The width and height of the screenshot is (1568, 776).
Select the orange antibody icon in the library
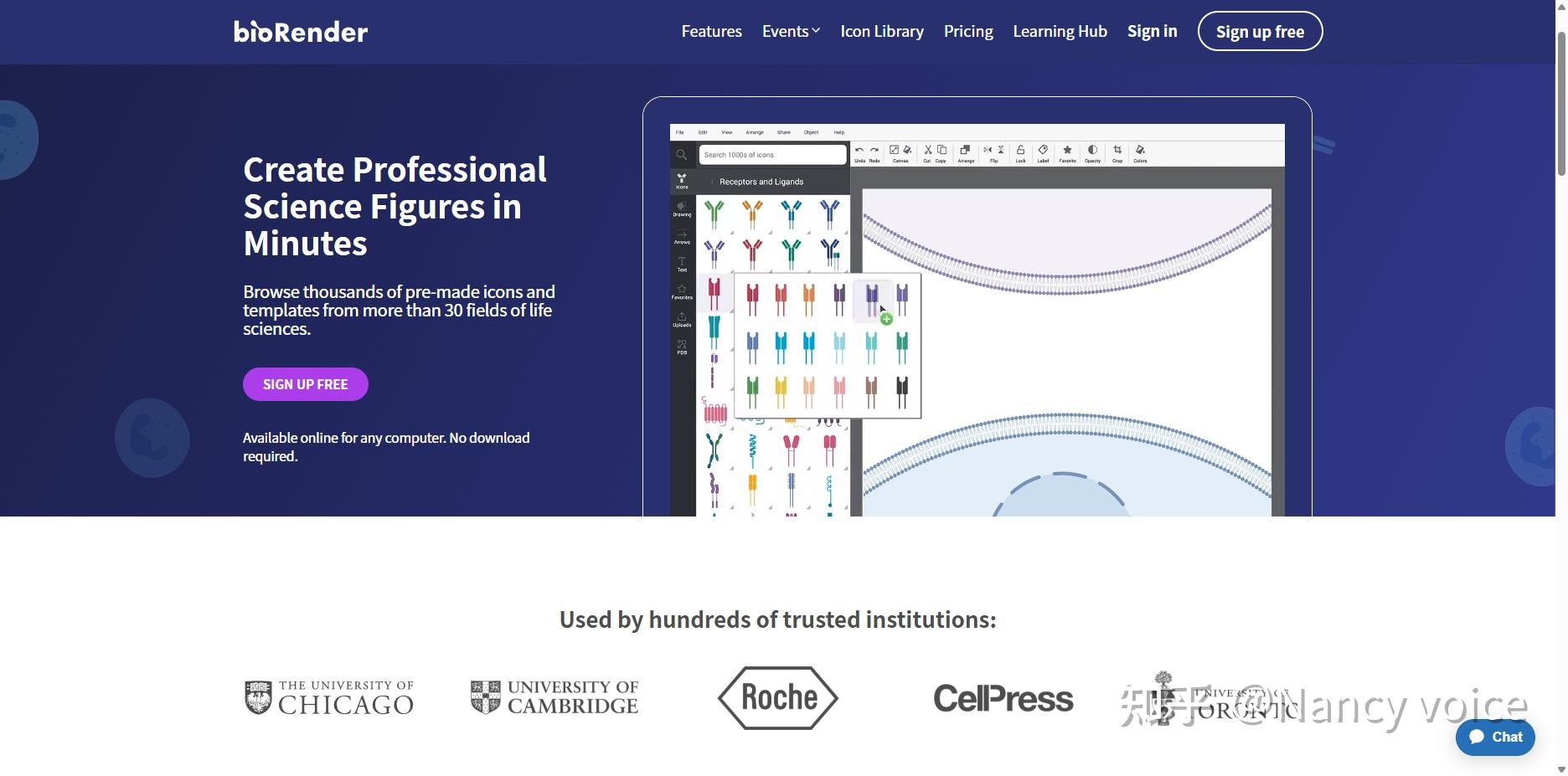(752, 214)
